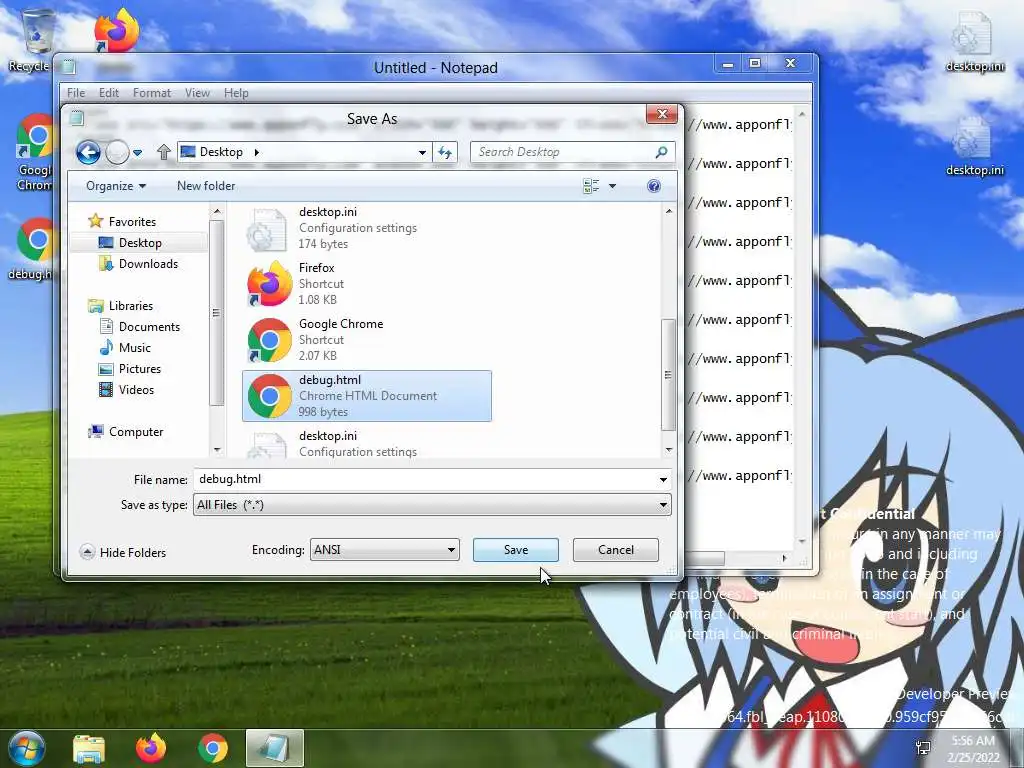Click the Back arrow in Save As dialog
Image resolution: width=1024 pixels, height=768 pixels.
pos(88,152)
